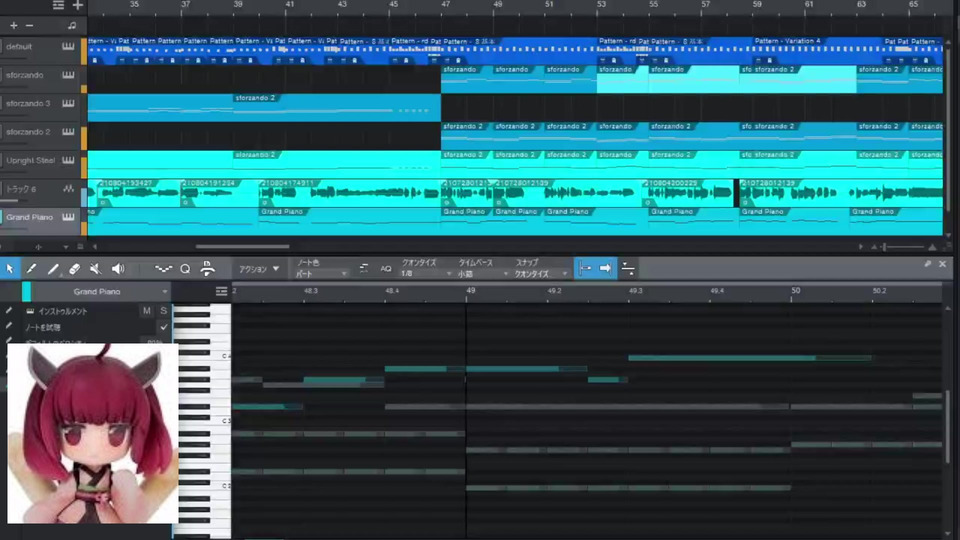Image resolution: width=960 pixels, height=540 pixels.
Task: Open the small arrow dropdown below track list
Action: [66, 247]
